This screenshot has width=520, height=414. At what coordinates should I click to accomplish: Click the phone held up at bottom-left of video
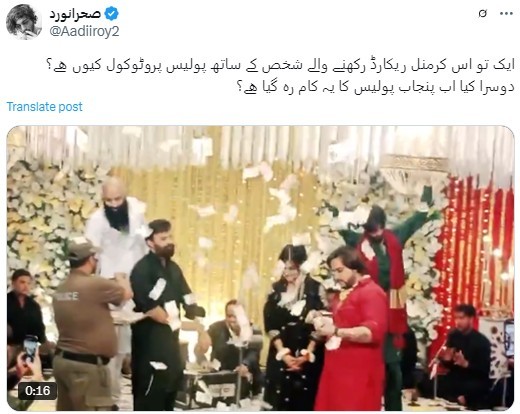tap(31, 348)
